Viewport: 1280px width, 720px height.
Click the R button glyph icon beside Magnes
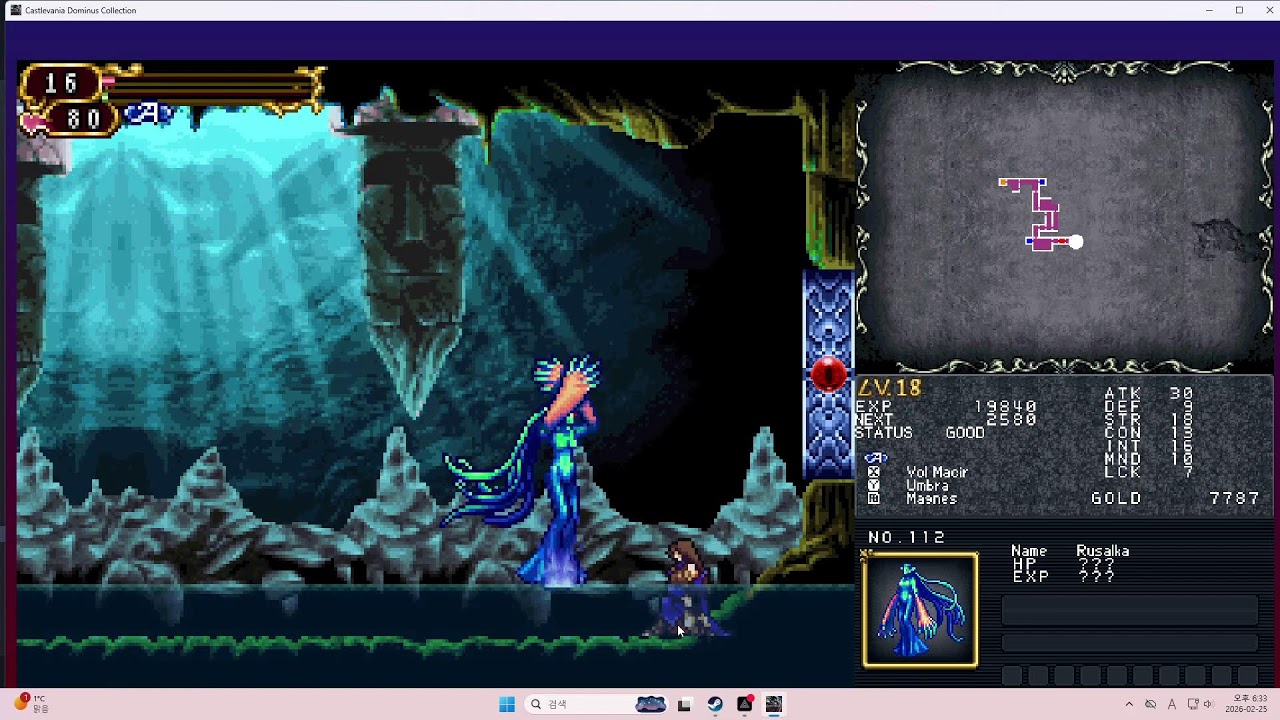tap(874, 498)
